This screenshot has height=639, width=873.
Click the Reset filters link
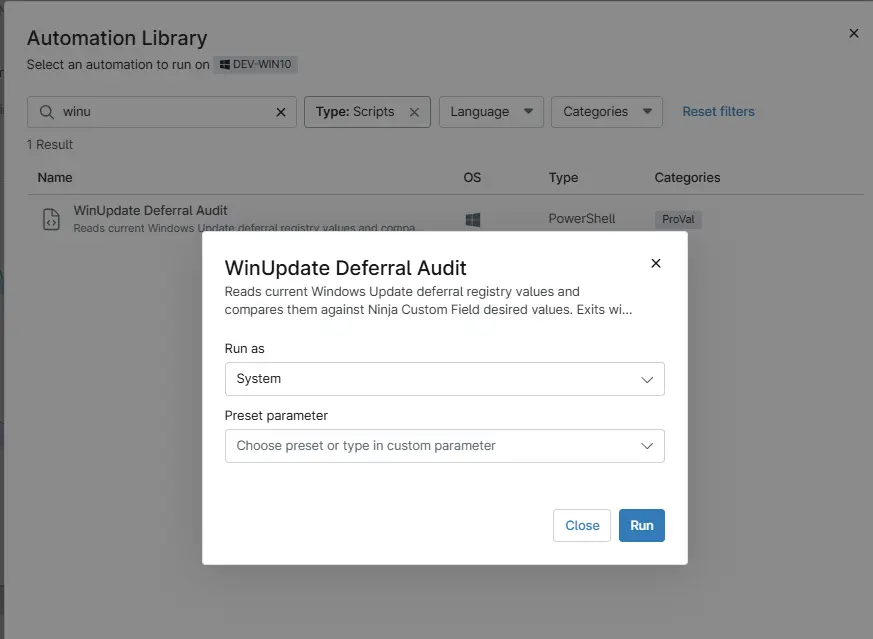(x=718, y=111)
